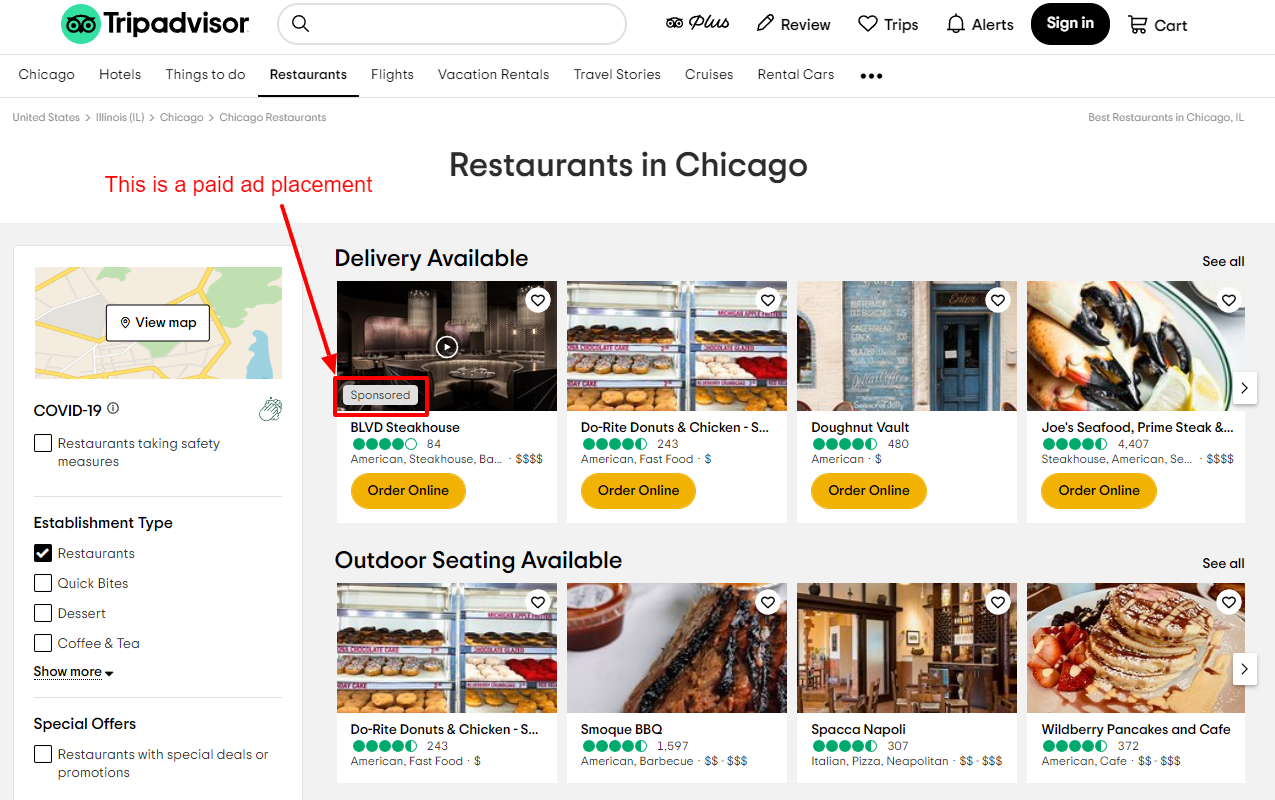Open the Doughnut Vault photo thumbnail

(x=907, y=346)
